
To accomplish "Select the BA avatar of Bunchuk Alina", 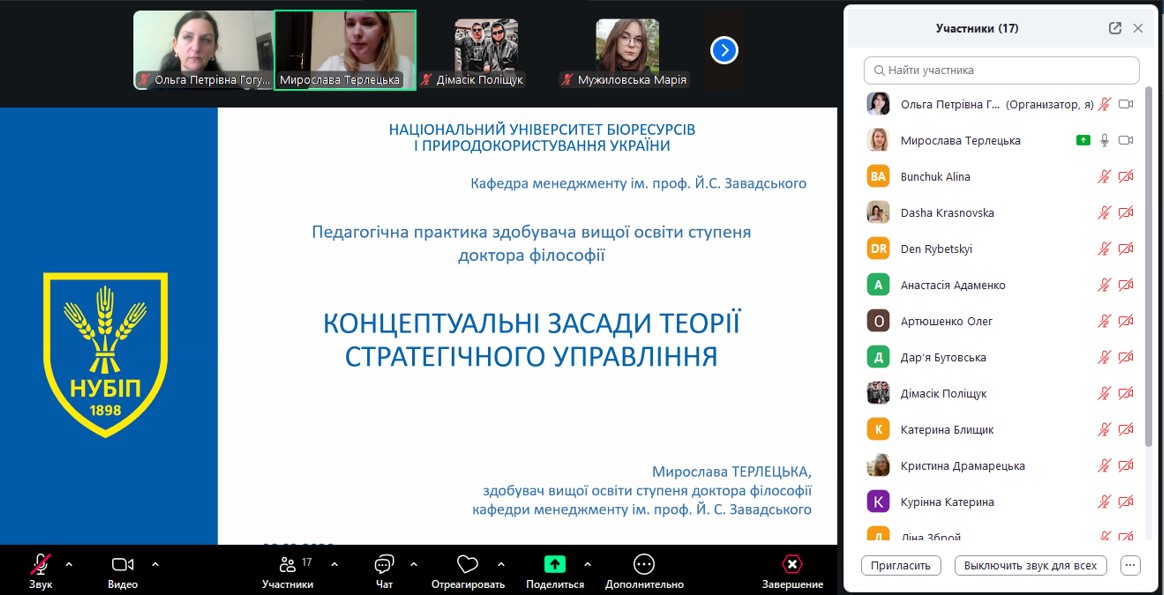I will tap(878, 177).
